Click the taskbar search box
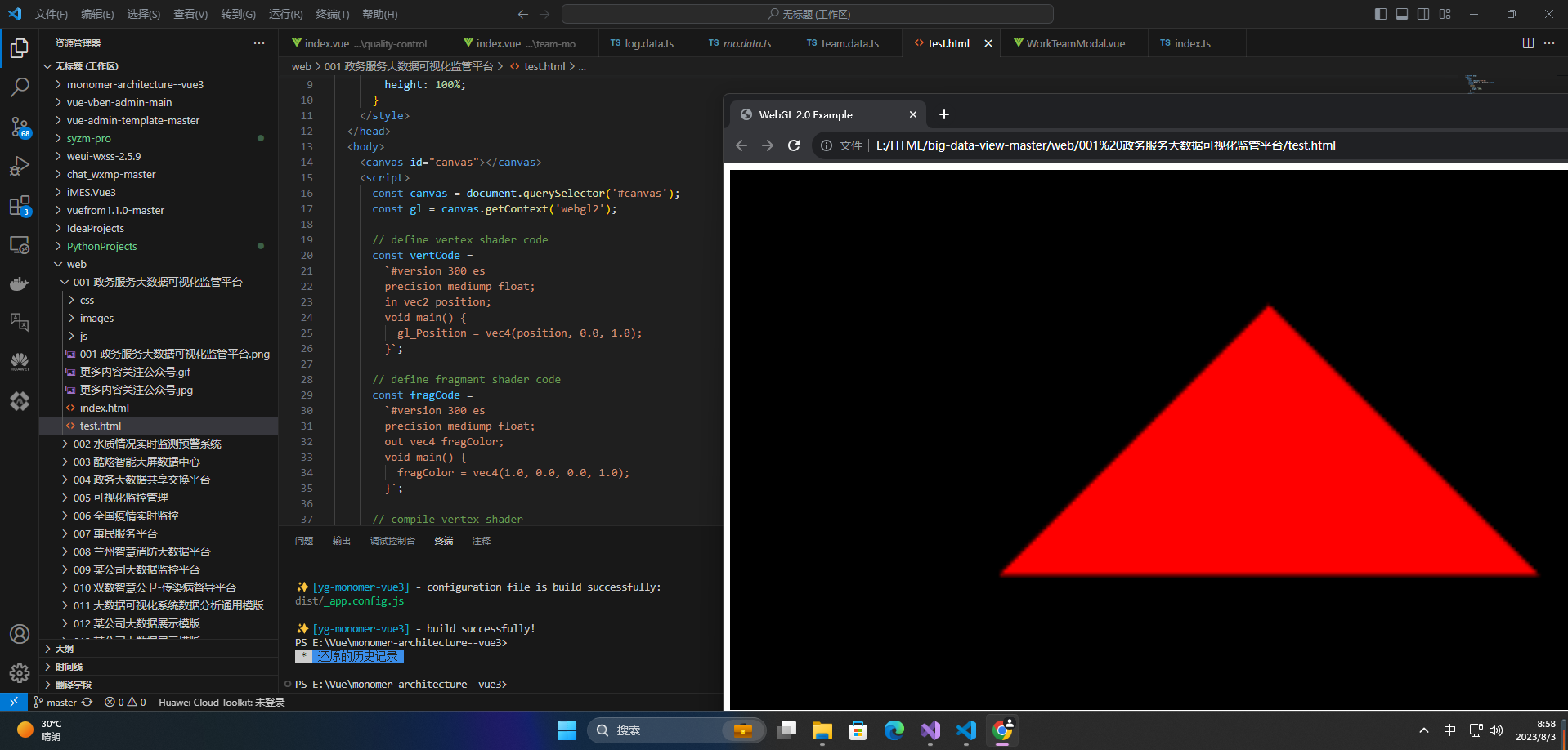 coord(675,730)
